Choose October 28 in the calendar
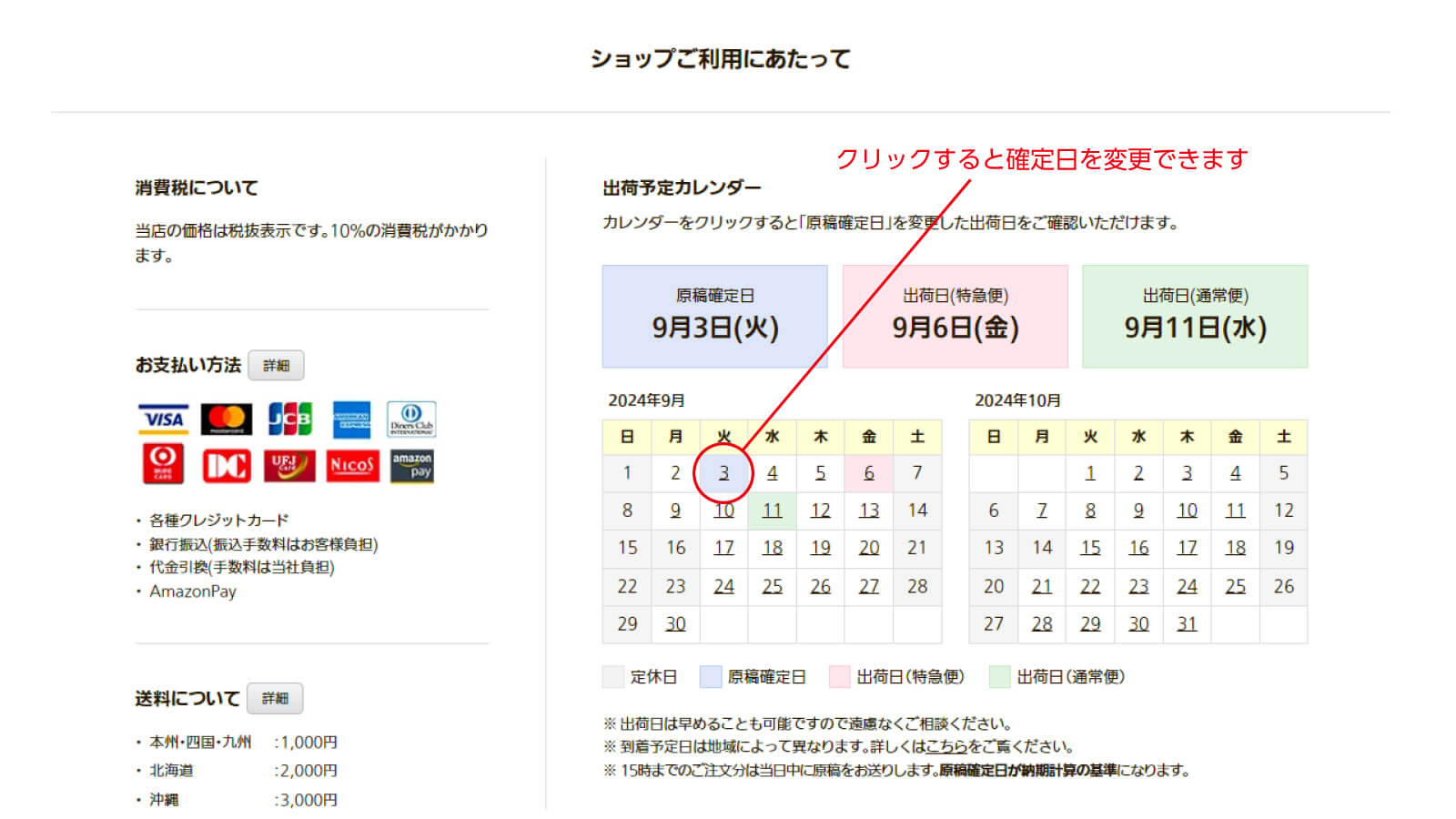Viewport: 1456px width, 819px height. coord(1042,624)
